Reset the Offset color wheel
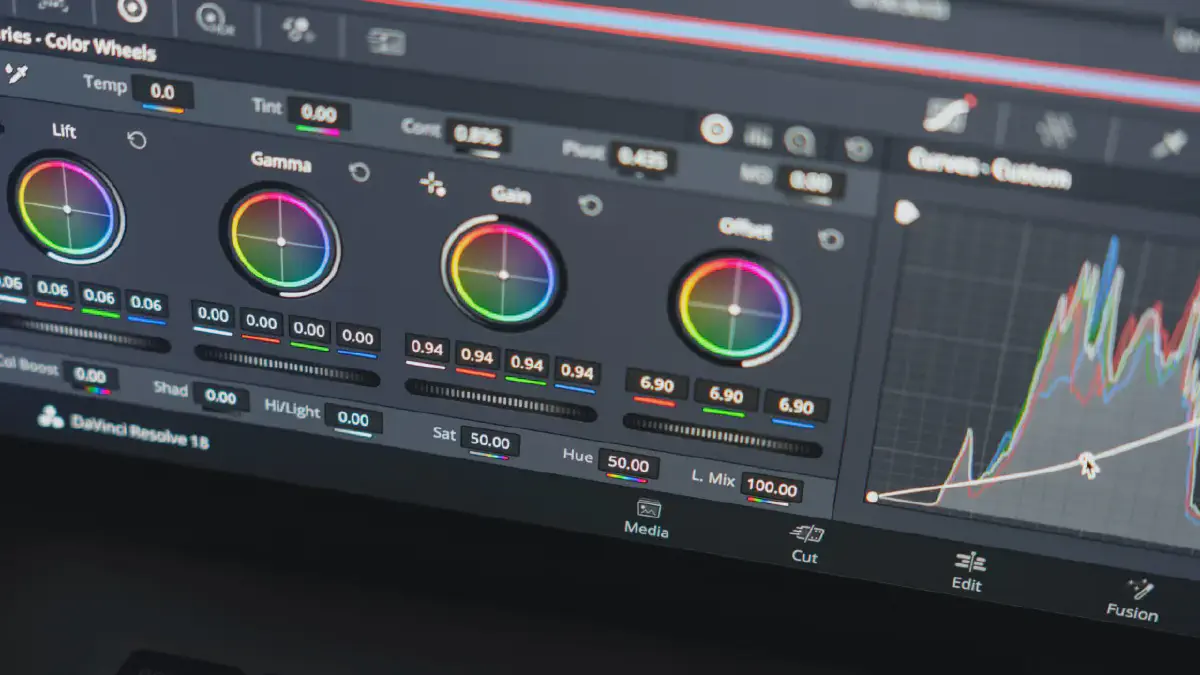The width and height of the screenshot is (1200, 675). tap(829, 240)
